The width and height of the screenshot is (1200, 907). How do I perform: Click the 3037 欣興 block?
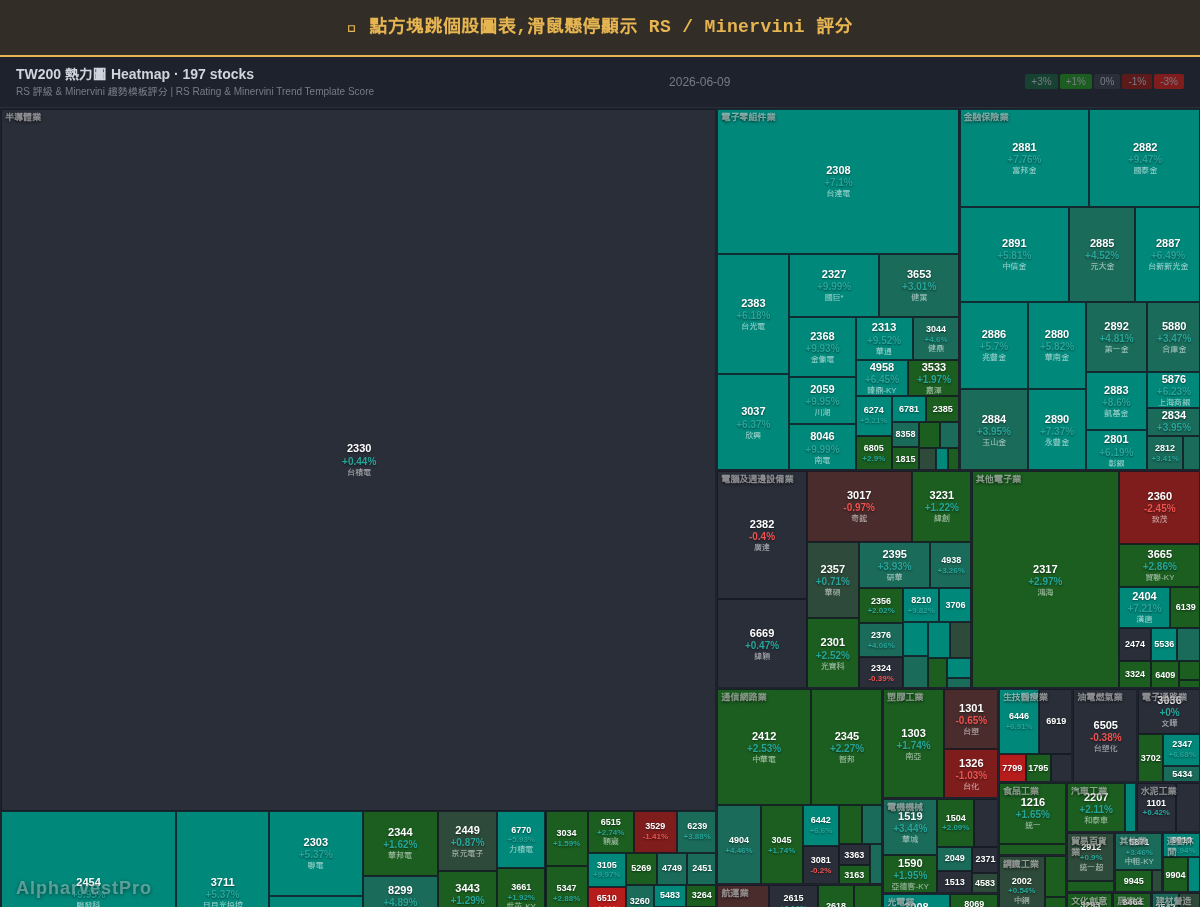point(753,422)
